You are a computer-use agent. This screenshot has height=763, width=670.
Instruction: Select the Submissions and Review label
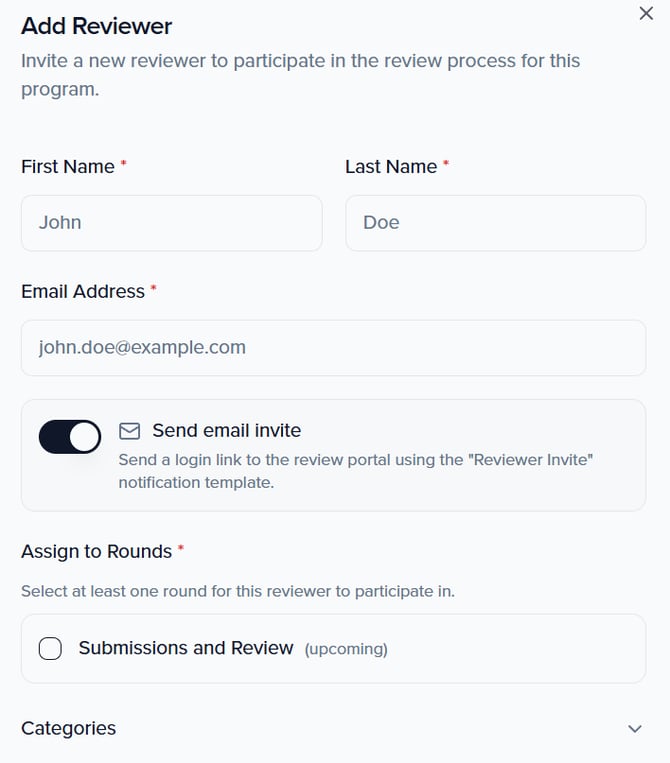pos(186,648)
